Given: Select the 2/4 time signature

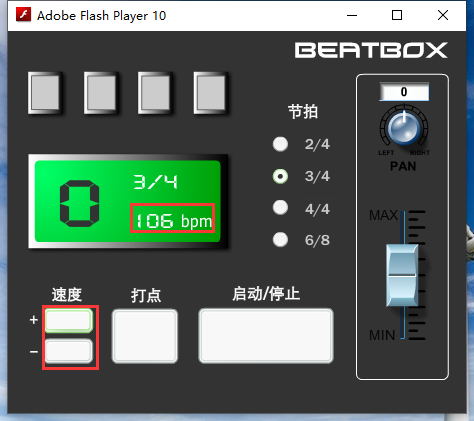Looking at the screenshot, I should [280, 144].
